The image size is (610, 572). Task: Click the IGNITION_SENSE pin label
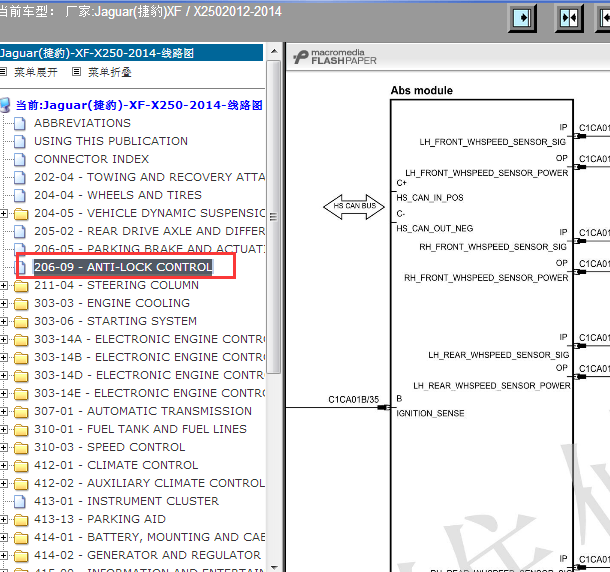(430, 413)
